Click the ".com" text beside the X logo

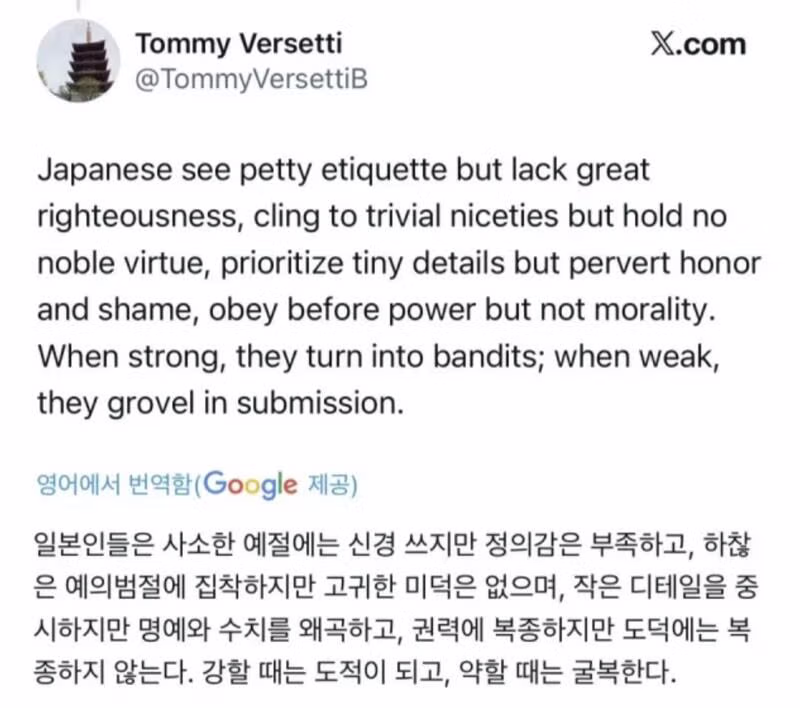tap(716, 45)
